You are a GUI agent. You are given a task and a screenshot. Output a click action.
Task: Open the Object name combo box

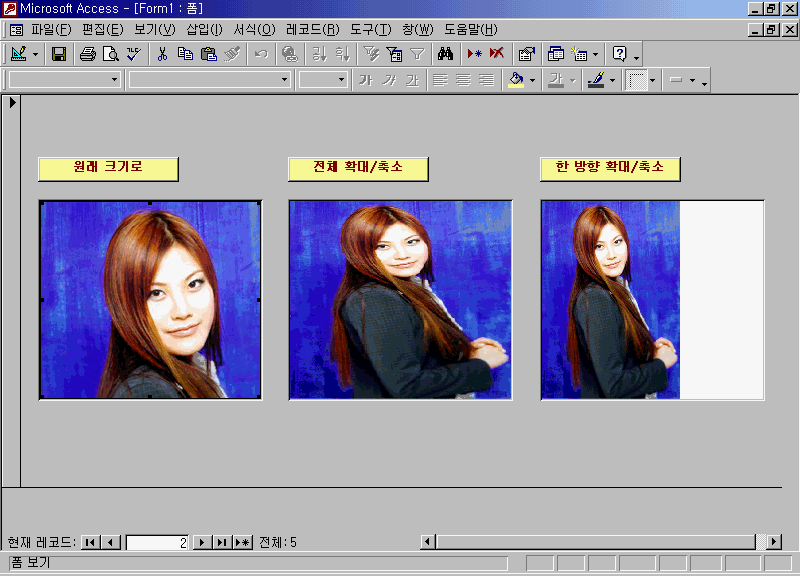[x=64, y=80]
